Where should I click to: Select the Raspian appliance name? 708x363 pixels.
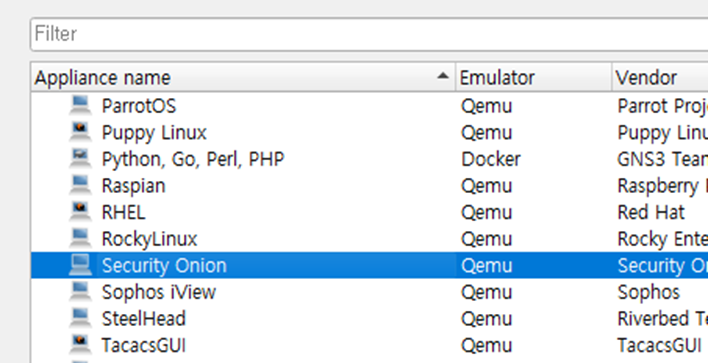(x=134, y=186)
